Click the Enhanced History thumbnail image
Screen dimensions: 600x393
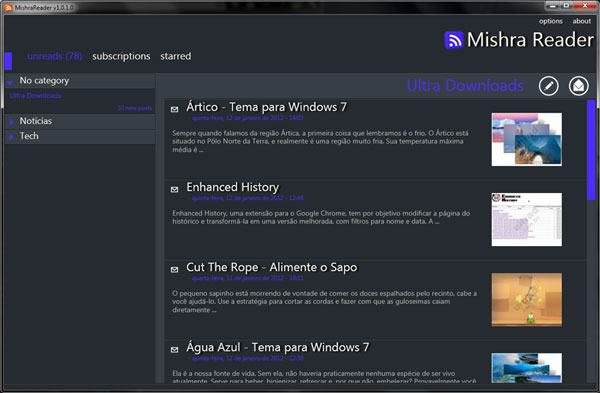point(527,219)
